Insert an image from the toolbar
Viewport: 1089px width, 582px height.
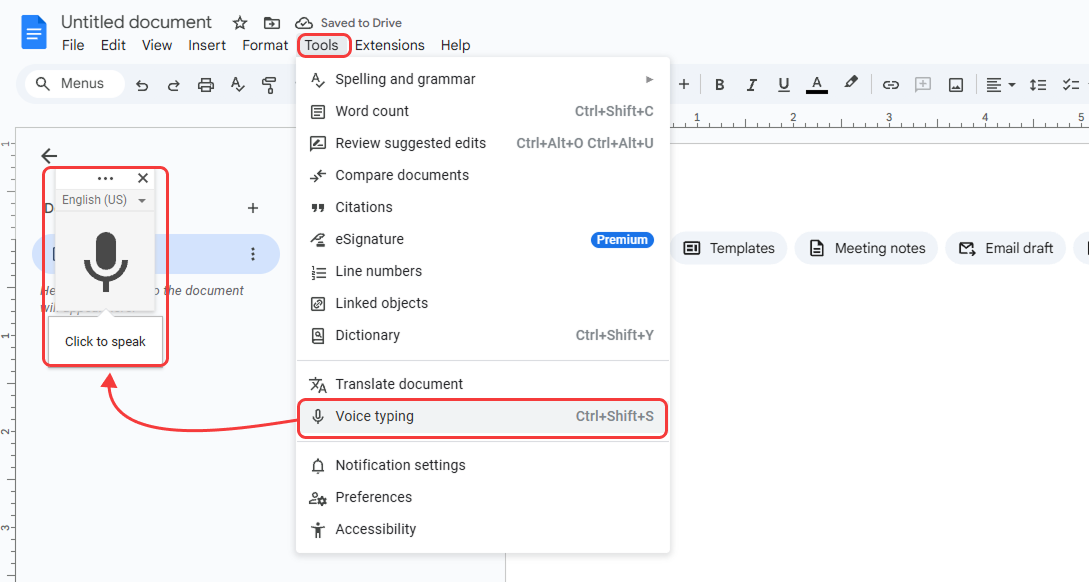point(956,84)
